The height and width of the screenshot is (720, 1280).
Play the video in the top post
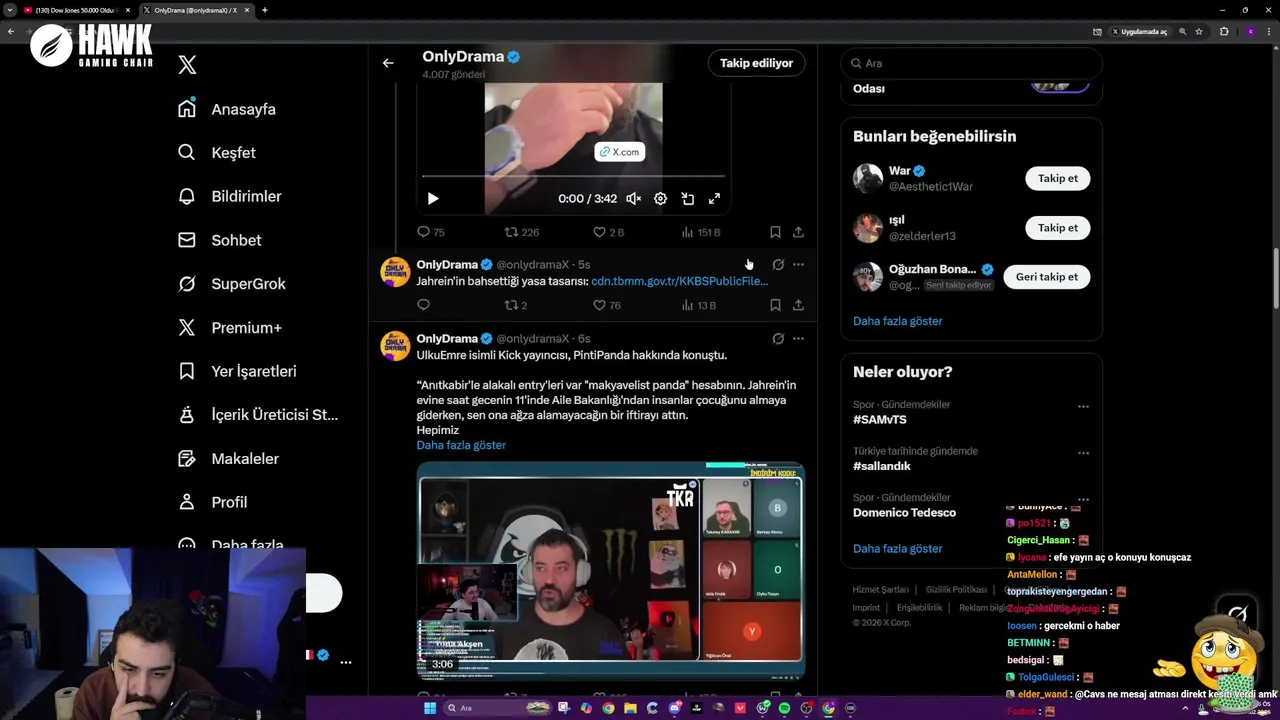(433, 199)
